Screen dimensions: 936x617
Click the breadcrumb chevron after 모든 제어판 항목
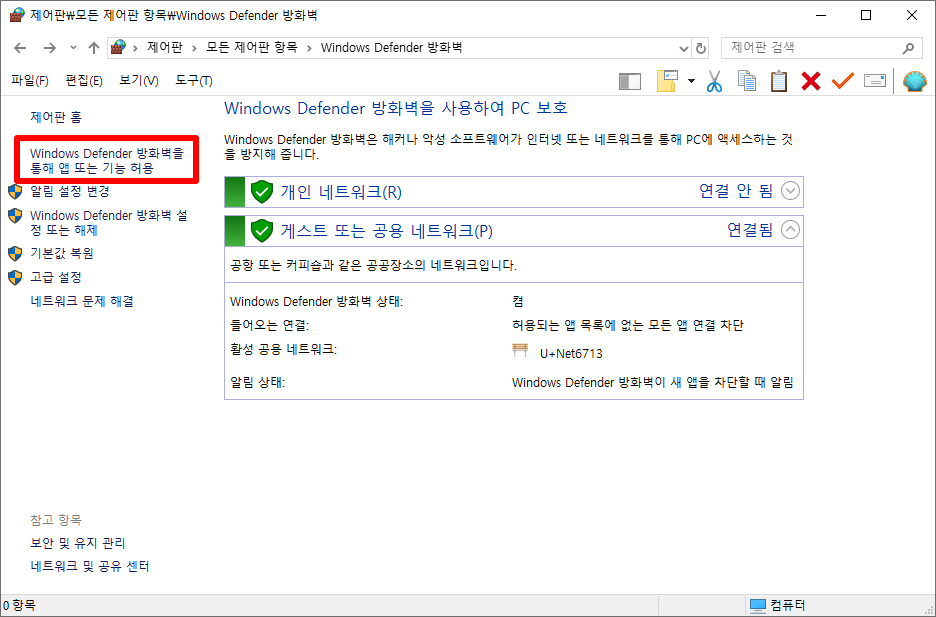tap(309, 48)
